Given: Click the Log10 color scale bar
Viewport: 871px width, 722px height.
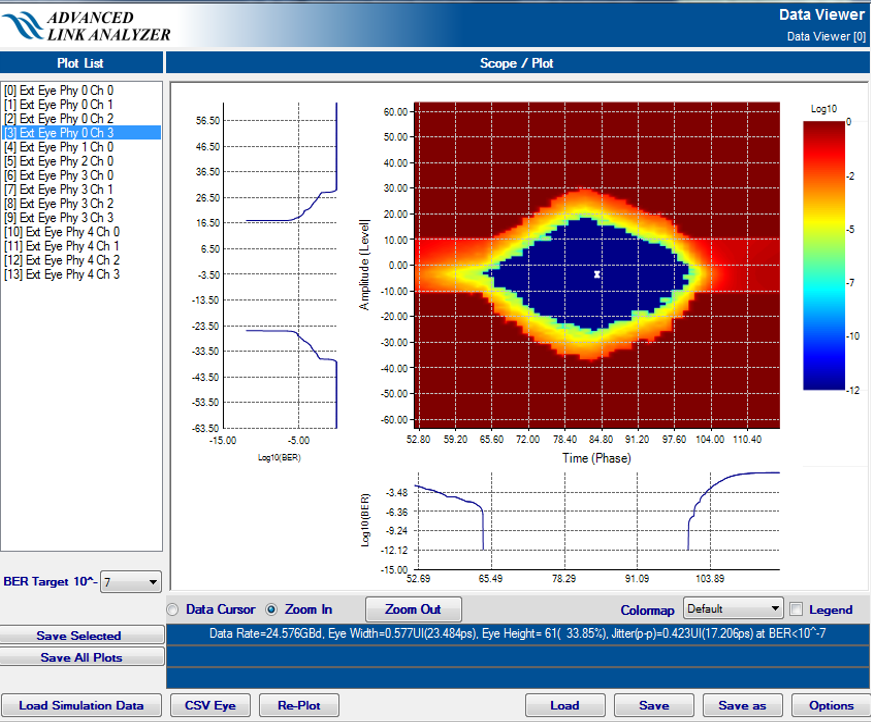Looking at the screenshot, I should pos(826,254).
